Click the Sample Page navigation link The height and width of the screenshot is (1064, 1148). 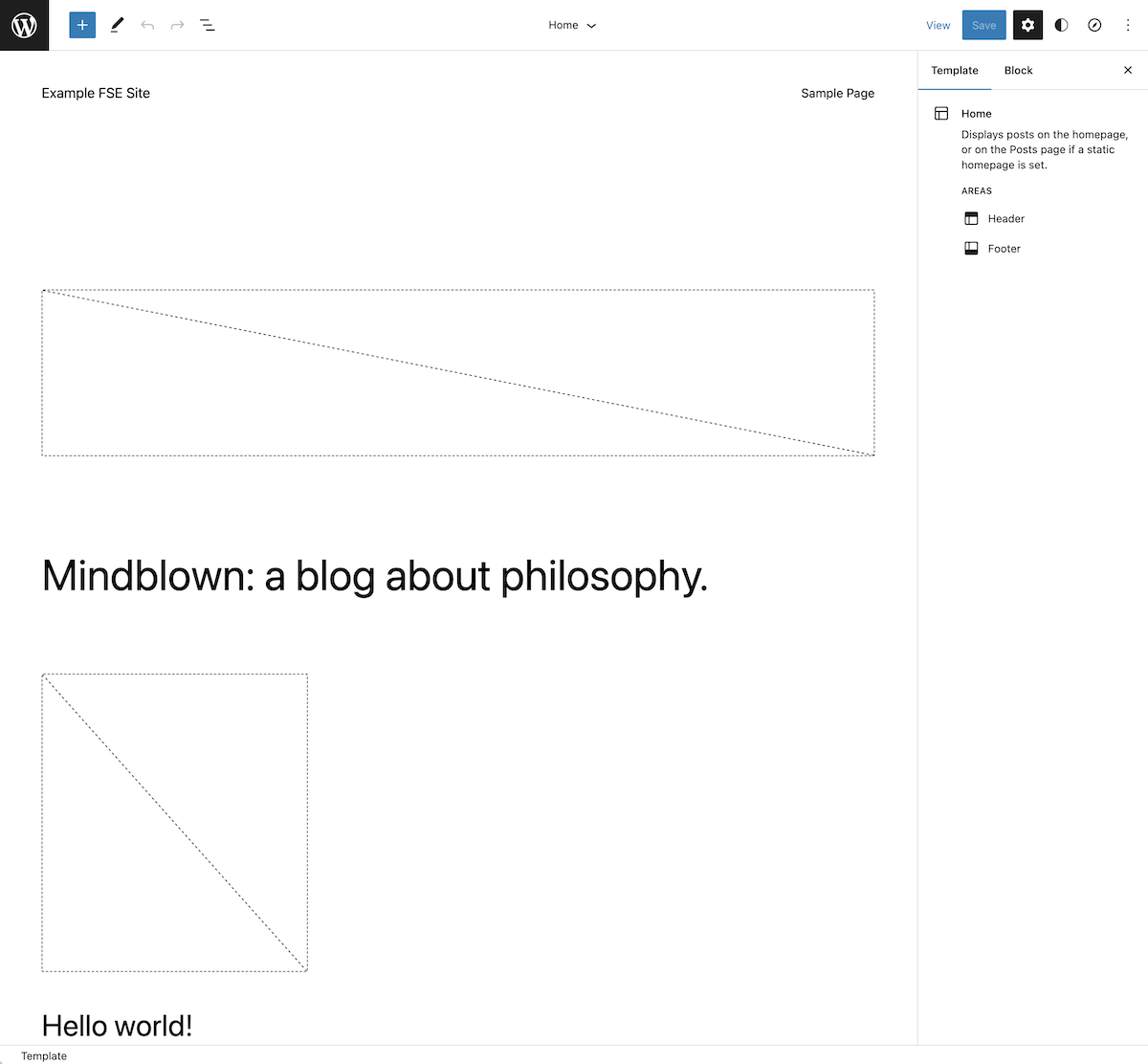pyautogui.click(x=838, y=93)
